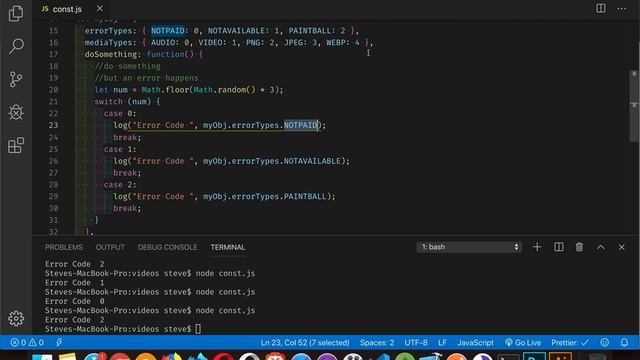Screen dimensions: 640x360
Task: Click the comment //do something
Action: 127,66
